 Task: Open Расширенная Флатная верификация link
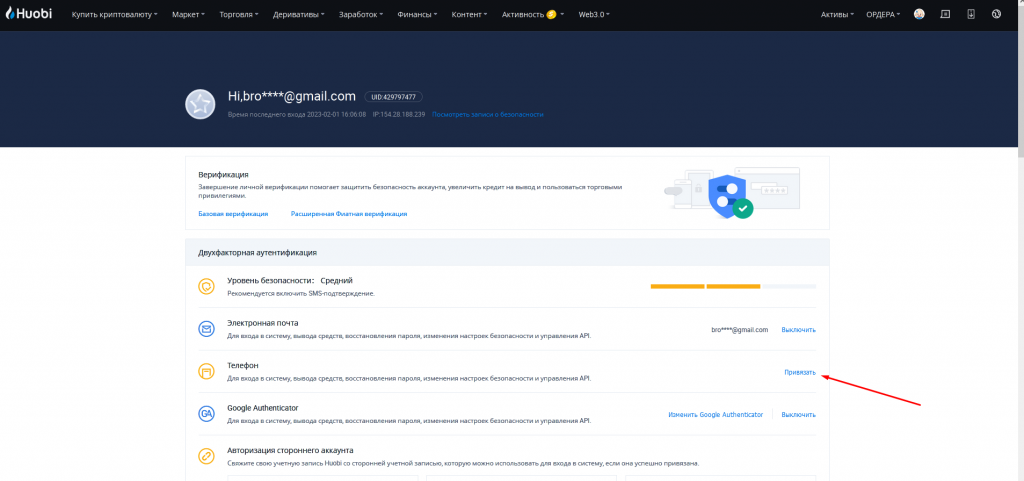coord(349,213)
